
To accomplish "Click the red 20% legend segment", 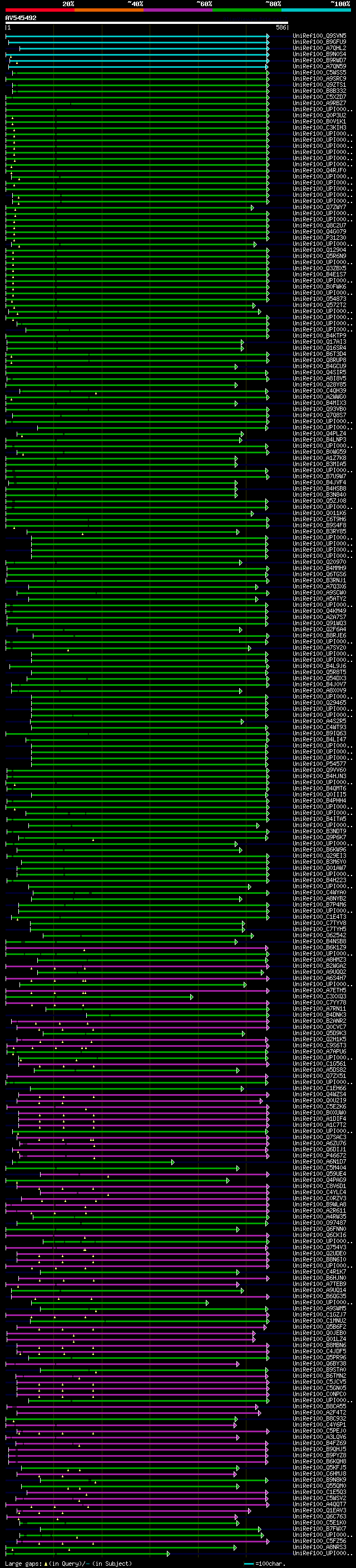I will (40, 10).
